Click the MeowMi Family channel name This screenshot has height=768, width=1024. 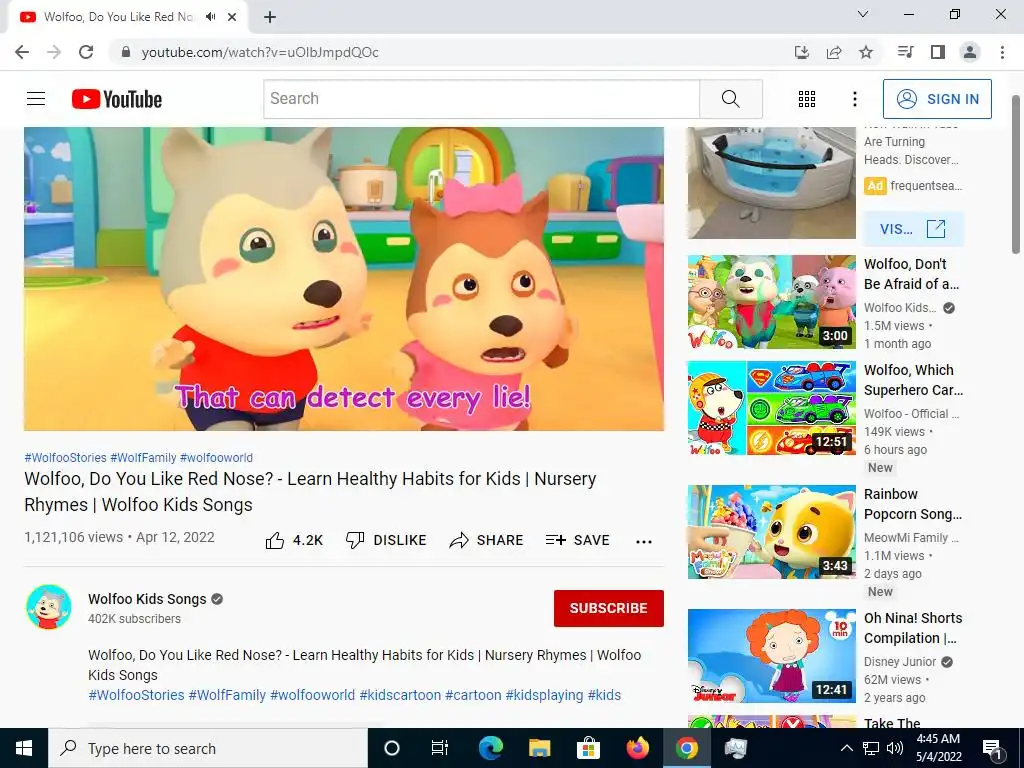point(912,537)
